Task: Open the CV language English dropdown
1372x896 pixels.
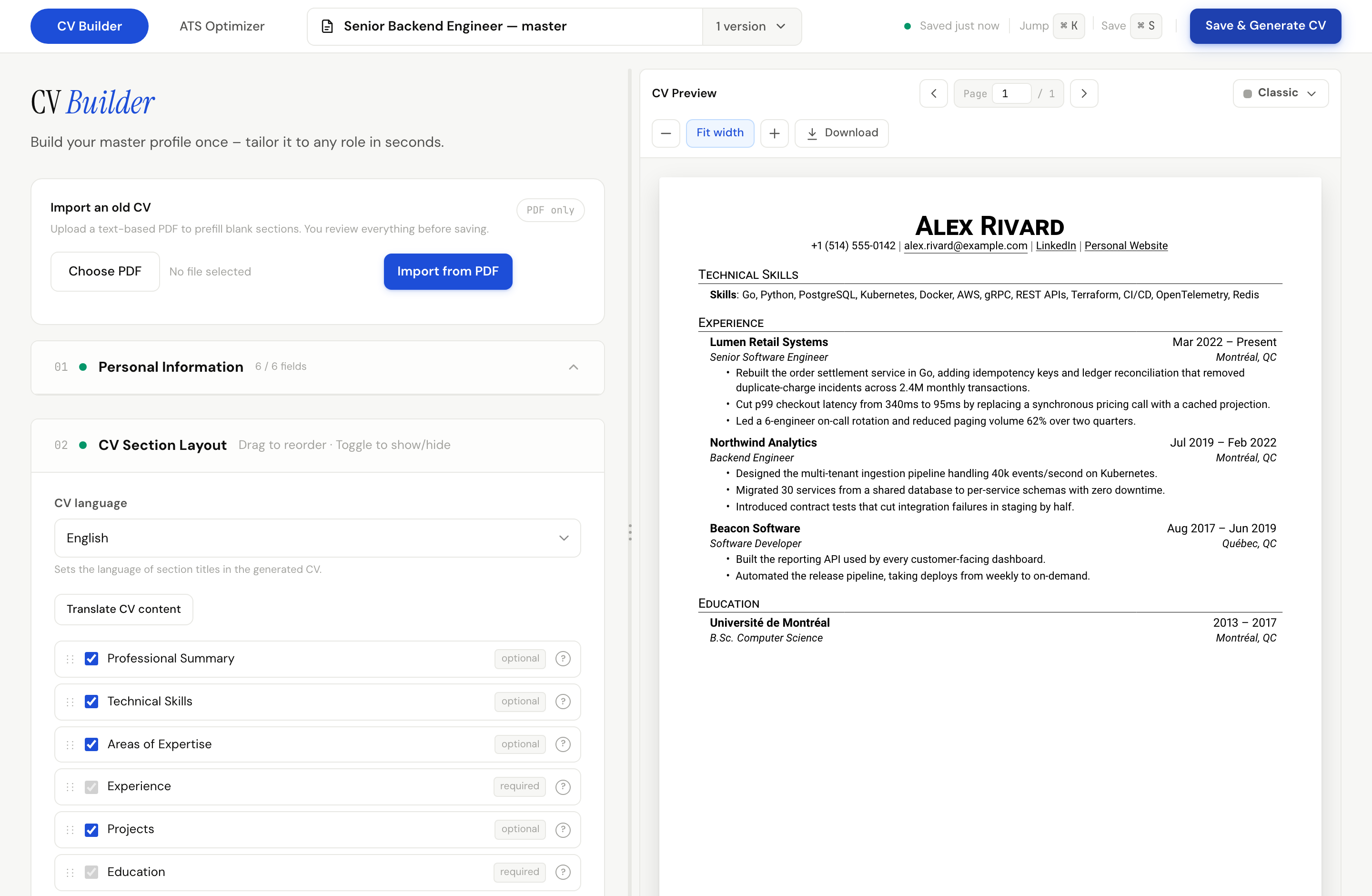Action: 317,538
